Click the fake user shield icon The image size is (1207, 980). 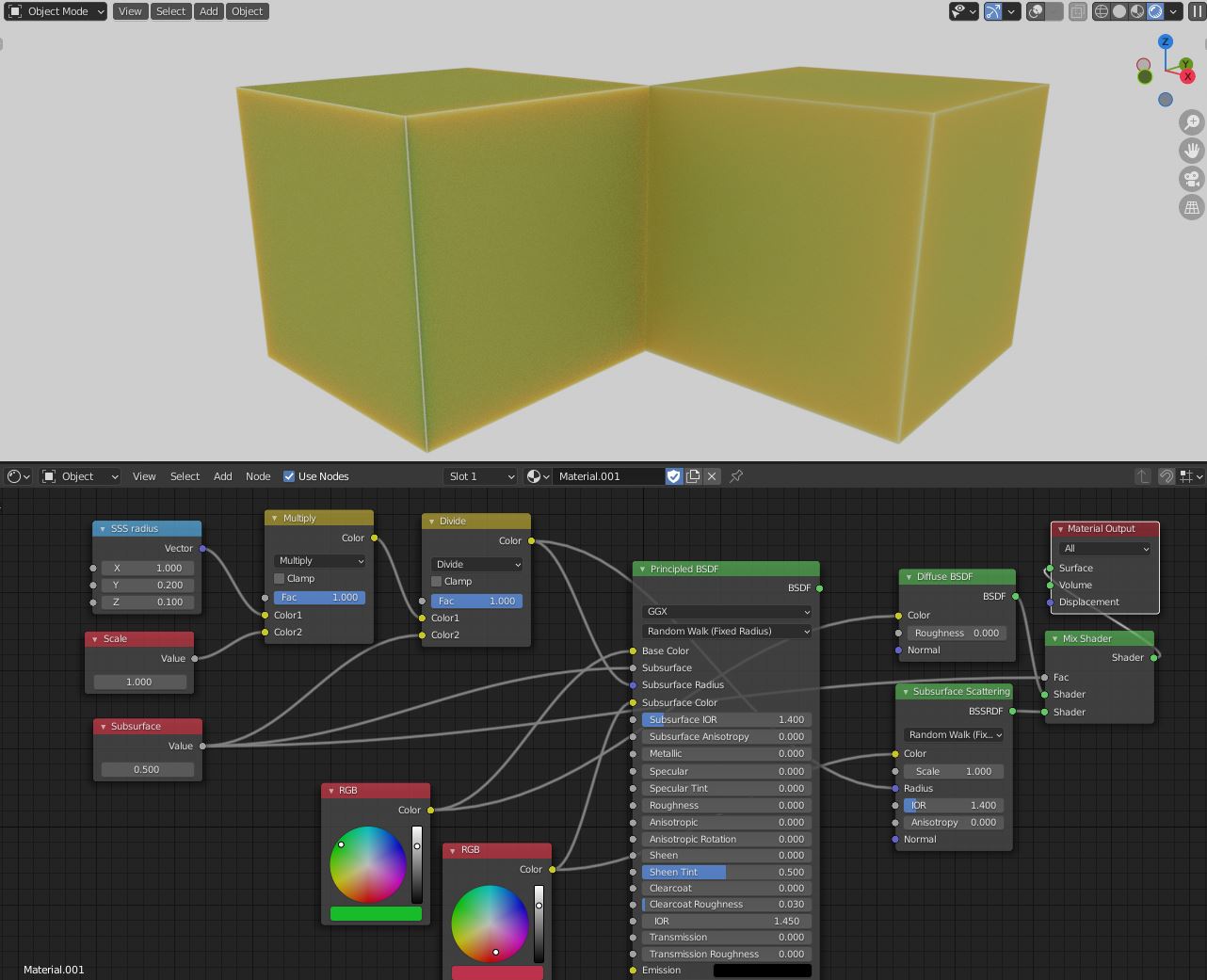coord(673,476)
